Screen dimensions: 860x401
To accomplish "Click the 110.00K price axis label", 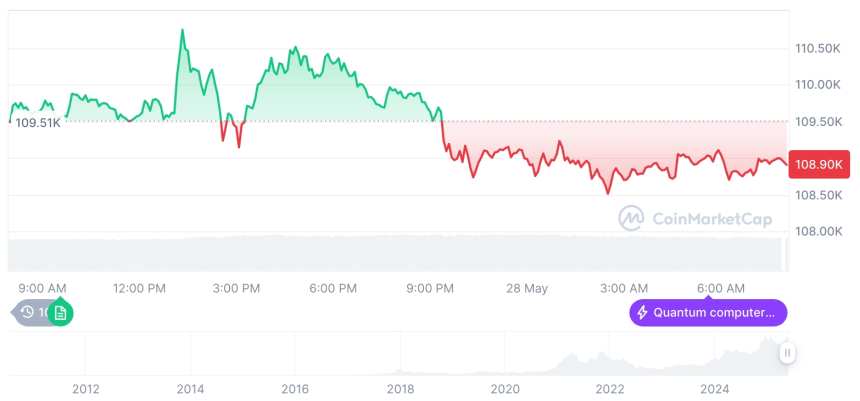I will pos(817,85).
